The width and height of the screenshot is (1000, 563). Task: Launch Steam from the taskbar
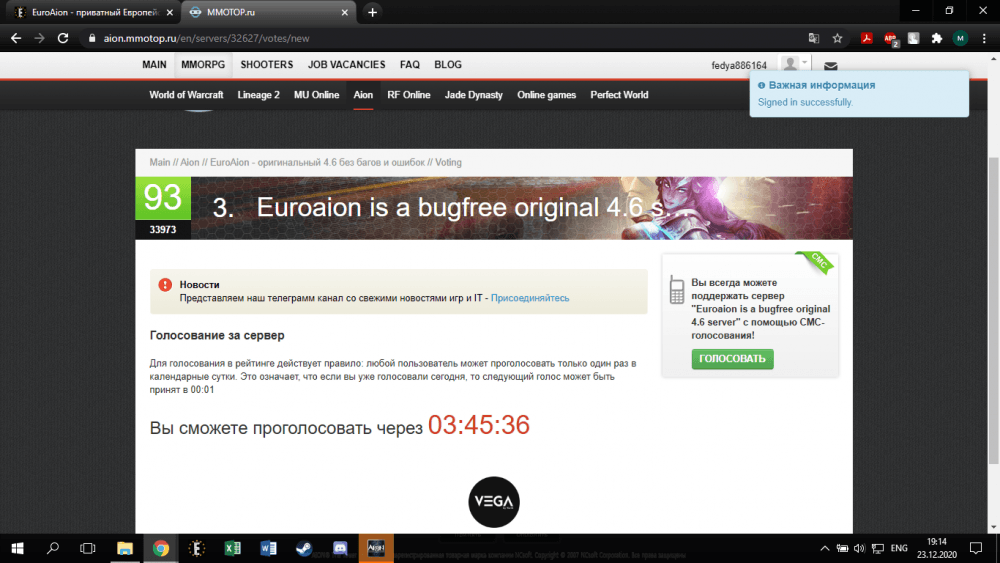coord(303,548)
